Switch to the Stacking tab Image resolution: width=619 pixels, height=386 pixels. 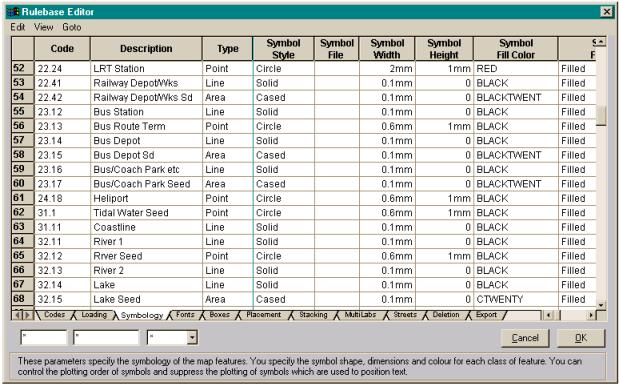(x=313, y=315)
